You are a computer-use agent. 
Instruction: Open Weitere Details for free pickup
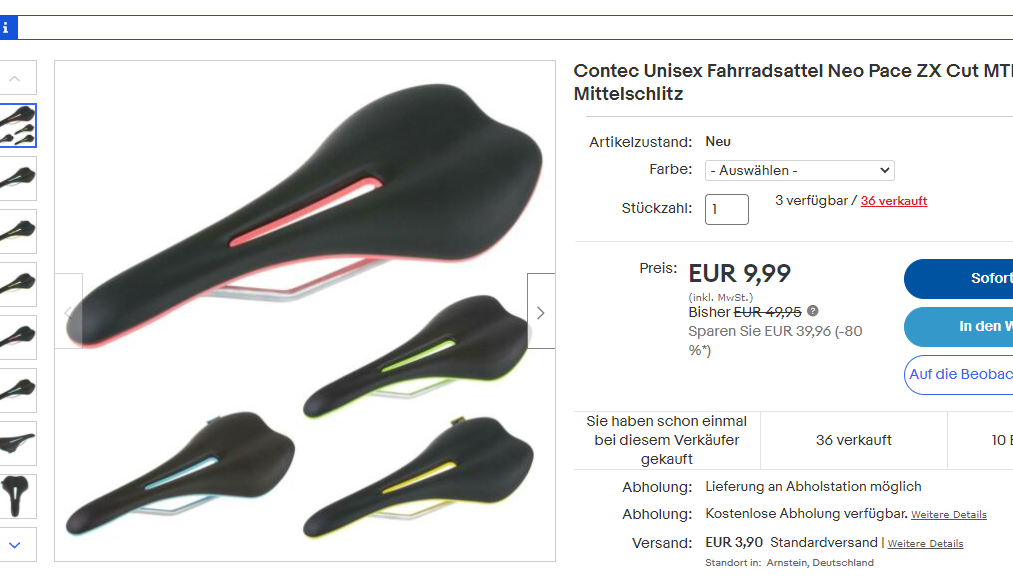948,515
